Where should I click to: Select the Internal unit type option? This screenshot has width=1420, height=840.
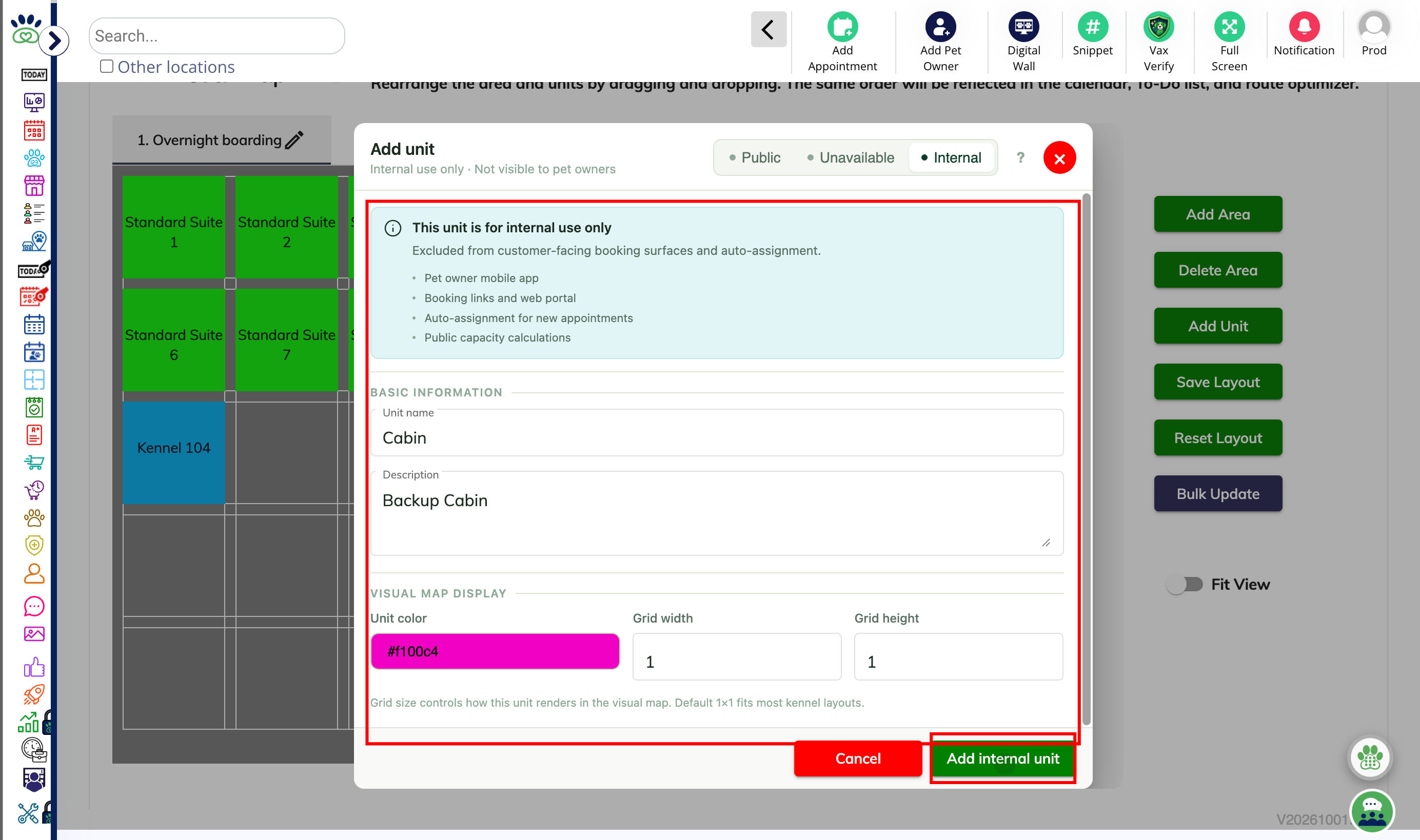click(951, 157)
